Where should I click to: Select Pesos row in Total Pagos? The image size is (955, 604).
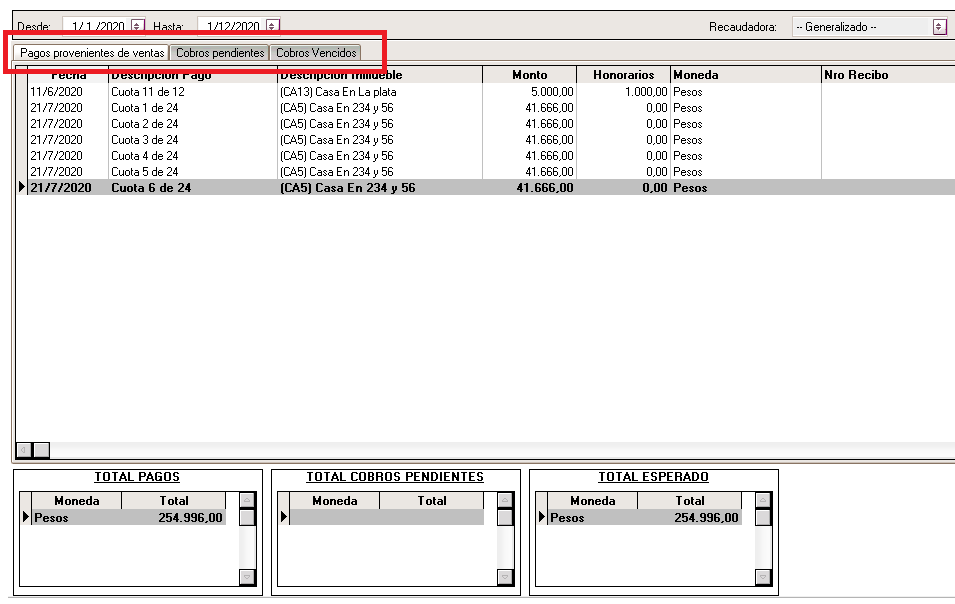[x=129, y=518]
